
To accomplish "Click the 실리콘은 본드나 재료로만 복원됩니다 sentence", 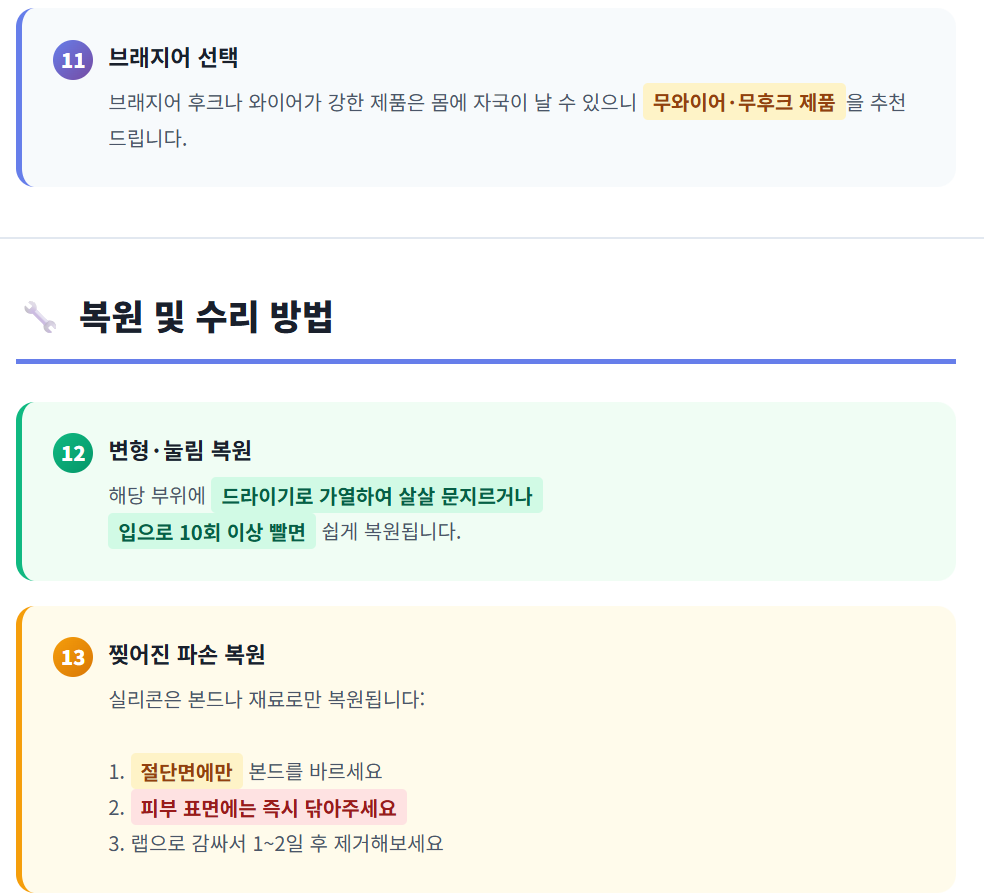I will tap(266, 698).
